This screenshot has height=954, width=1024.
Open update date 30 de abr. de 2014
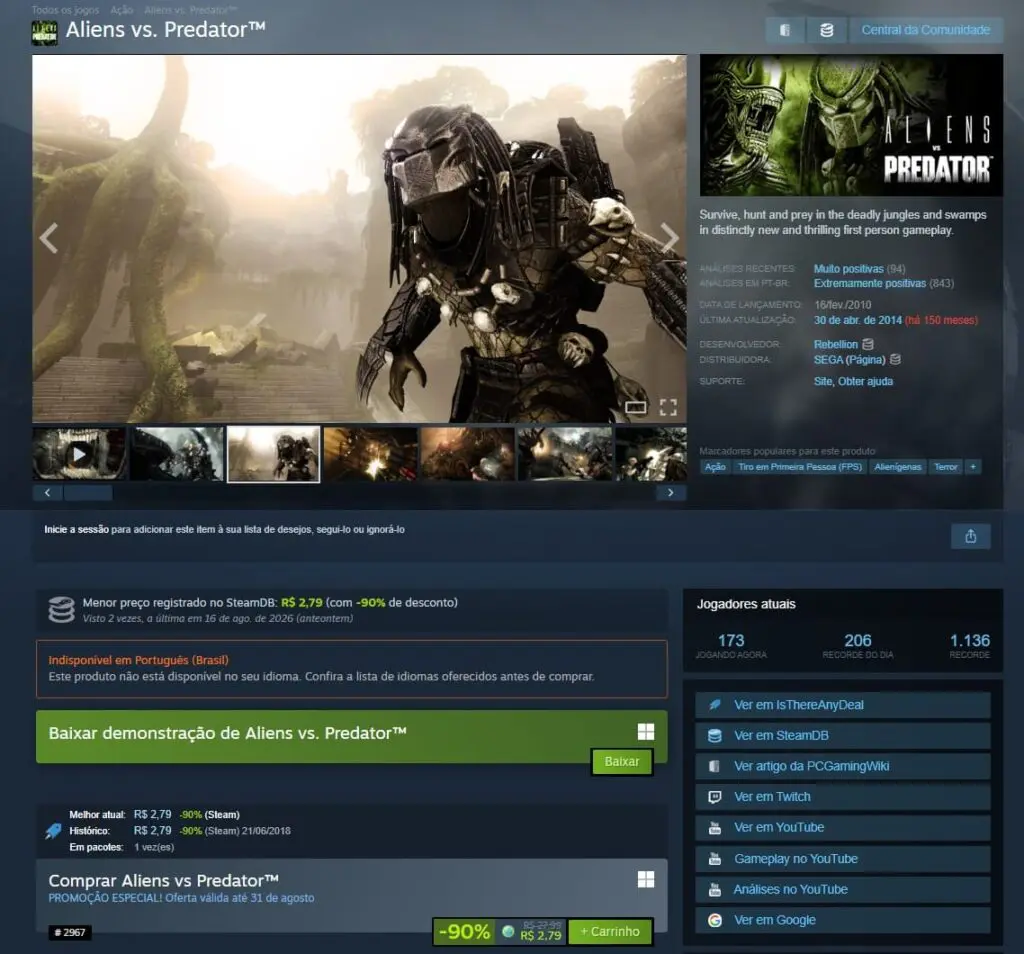coord(857,320)
